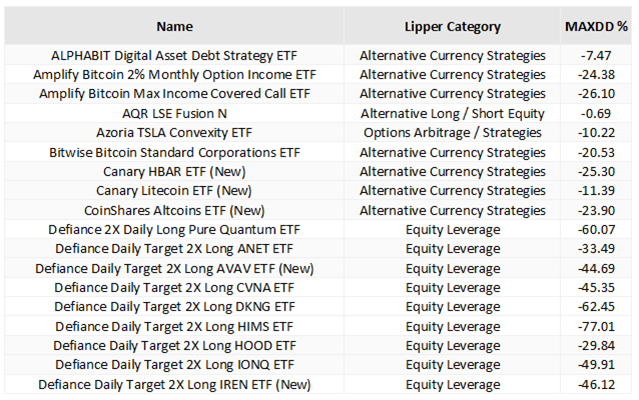The height and width of the screenshot is (400, 639).
Task: Select the AQR LSE Fusion N row name
Action: click(175, 113)
